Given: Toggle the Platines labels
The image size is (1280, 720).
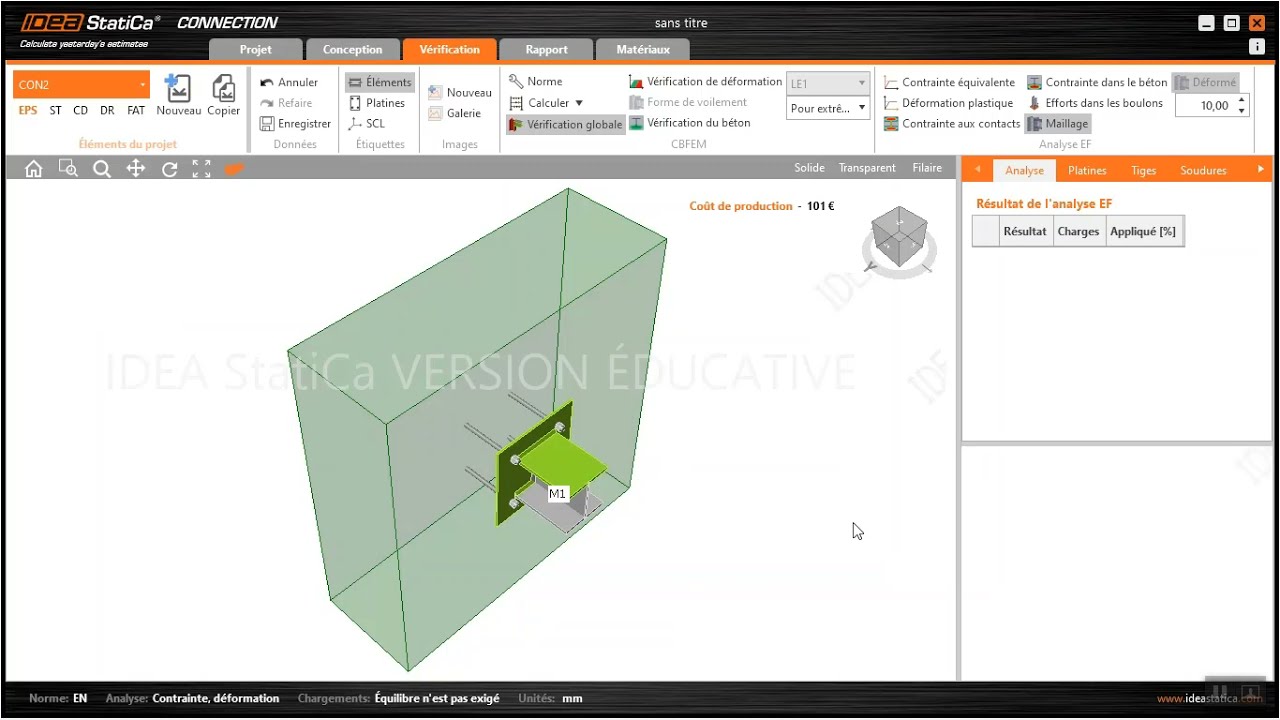Looking at the screenshot, I should click(x=377, y=103).
